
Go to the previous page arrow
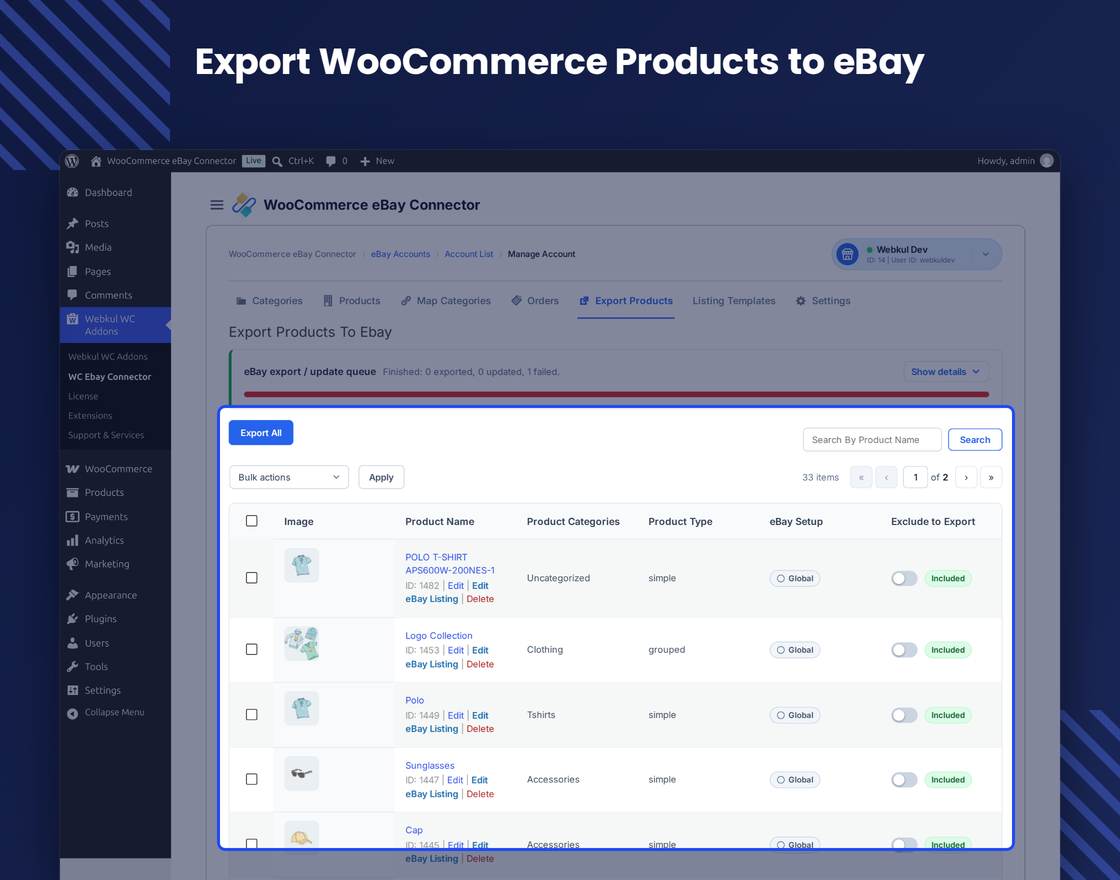pos(886,477)
